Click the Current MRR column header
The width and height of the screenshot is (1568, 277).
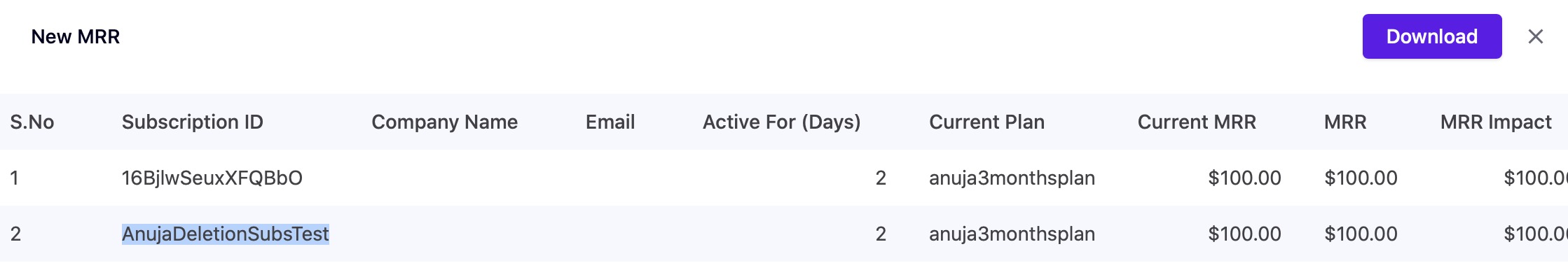point(1197,122)
